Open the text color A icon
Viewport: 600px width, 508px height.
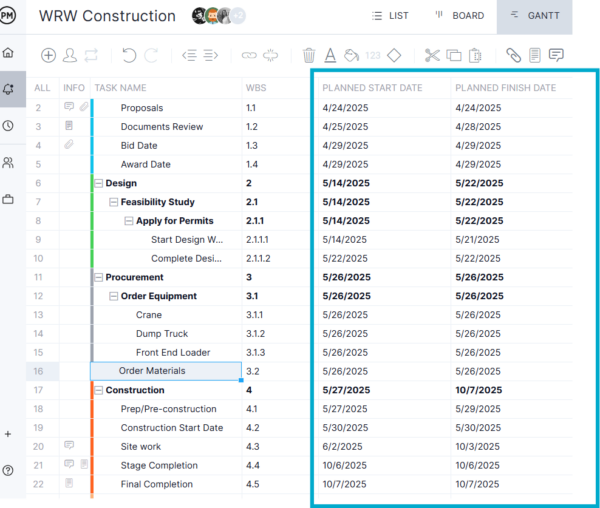tap(330, 55)
